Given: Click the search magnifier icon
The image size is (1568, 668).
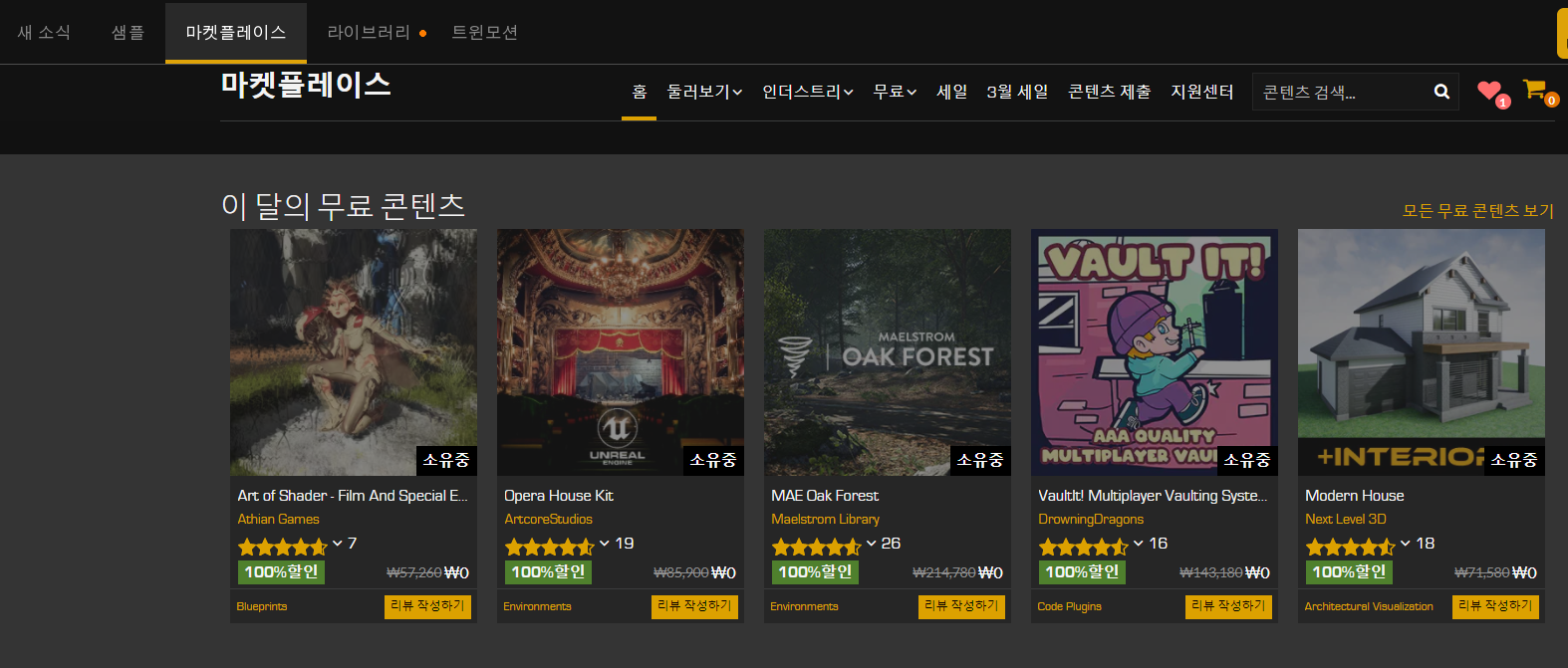Looking at the screenshot, I should [x=1441, y=92].
